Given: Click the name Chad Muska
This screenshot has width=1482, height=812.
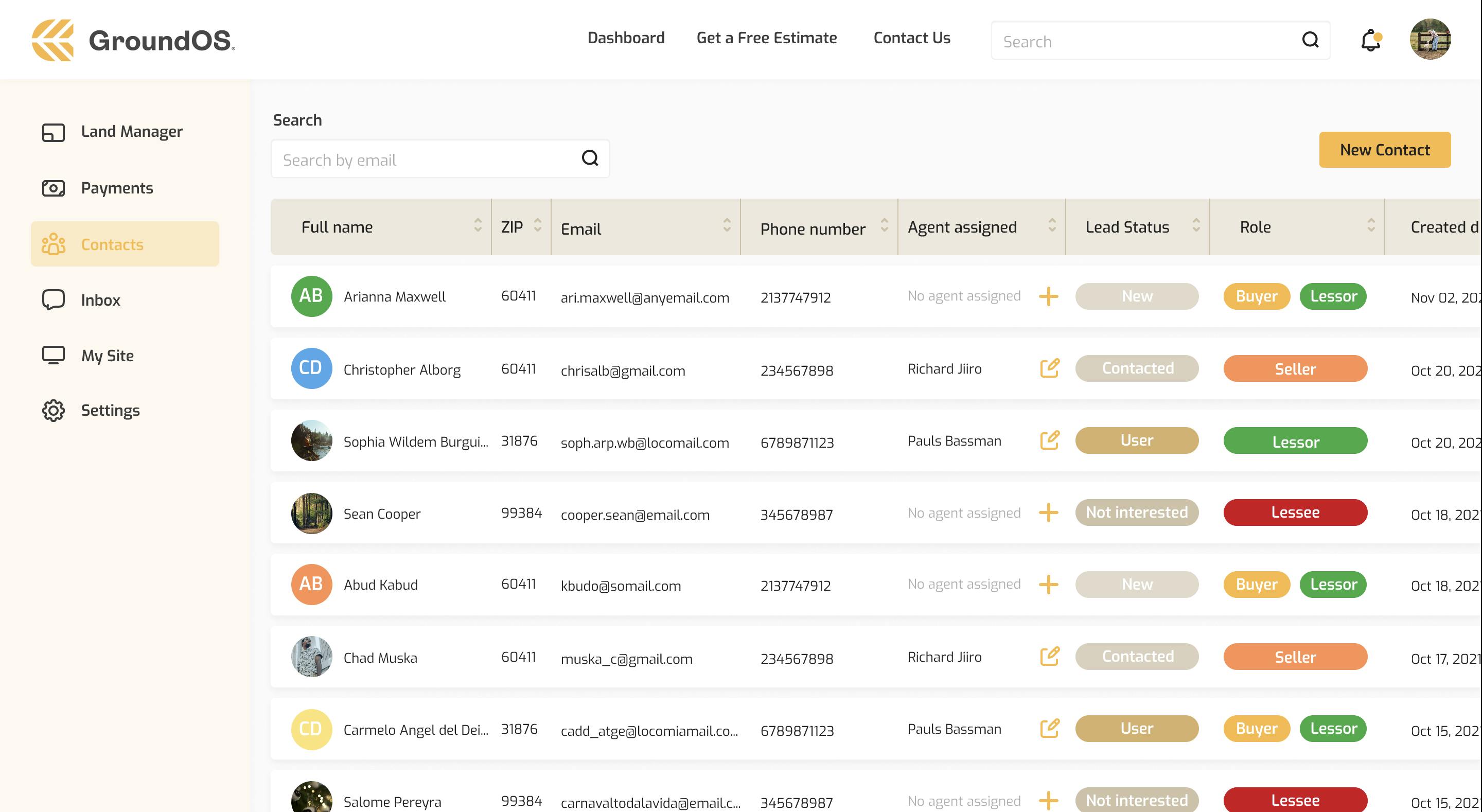Looking at the screenshot, I should coord(380,658).
